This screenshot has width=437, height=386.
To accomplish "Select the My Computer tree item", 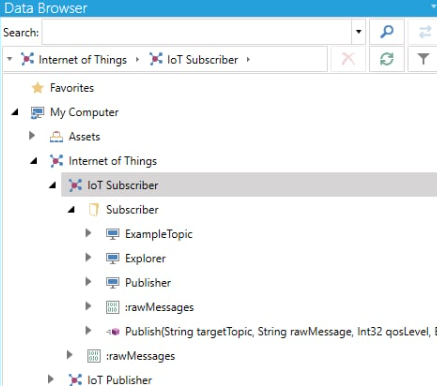I will pos(84,113).
